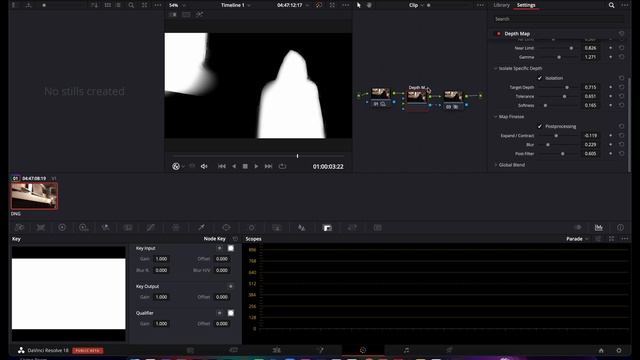Open the Blur palette
Viewport: 640px width, 360px height.
click(x=302, y=227)
